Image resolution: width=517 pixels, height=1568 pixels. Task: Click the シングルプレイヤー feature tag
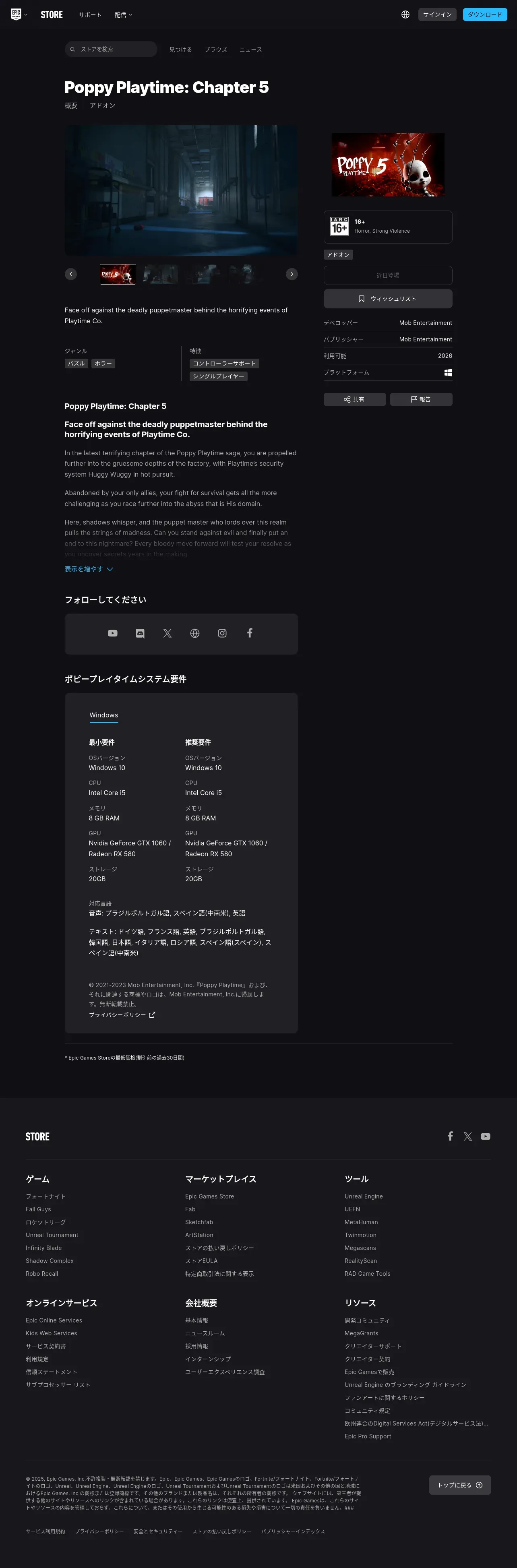pos(218,376)
